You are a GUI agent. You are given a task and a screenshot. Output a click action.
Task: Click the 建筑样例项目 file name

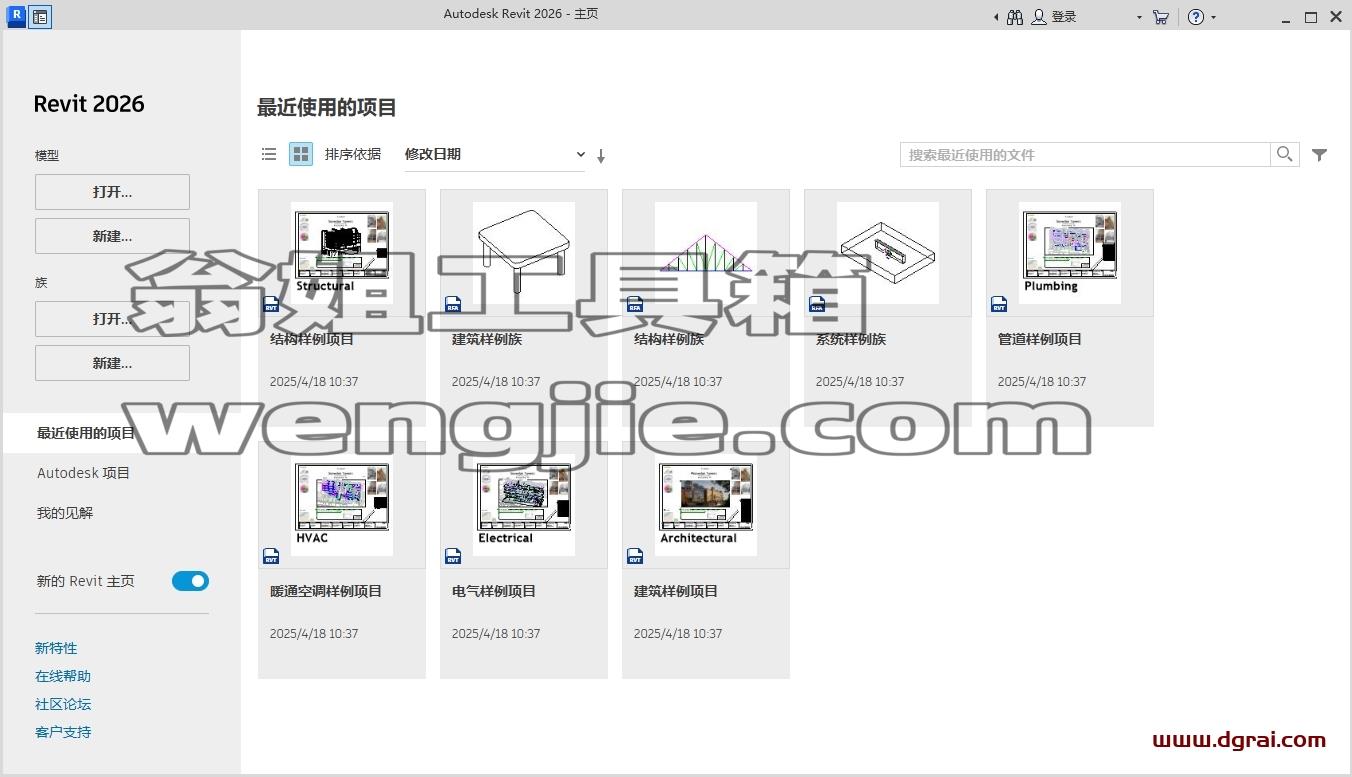coord(676,591)
